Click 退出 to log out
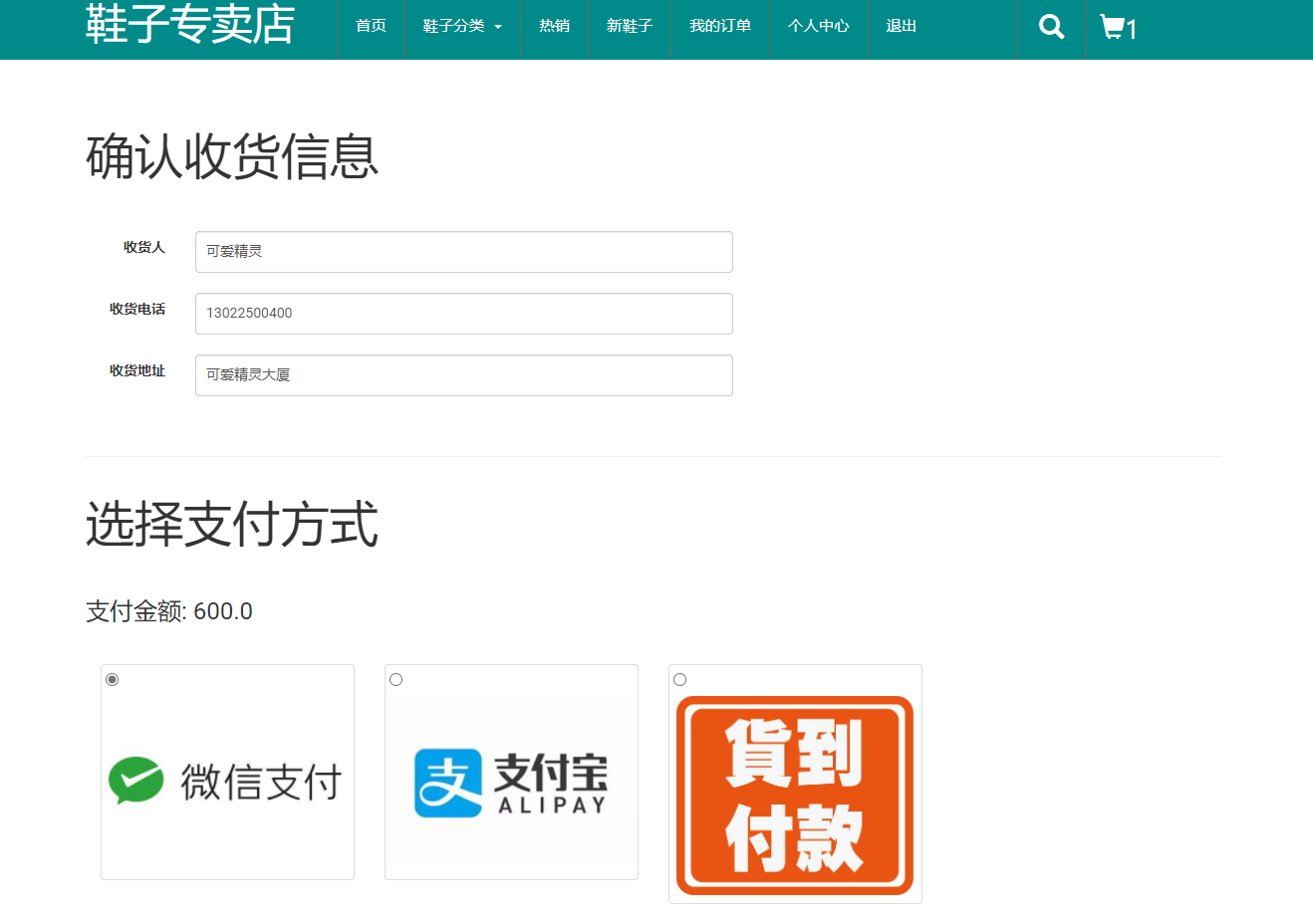Image resolution: width=1313 pixels, height=924 pixels. coord(900,27)
